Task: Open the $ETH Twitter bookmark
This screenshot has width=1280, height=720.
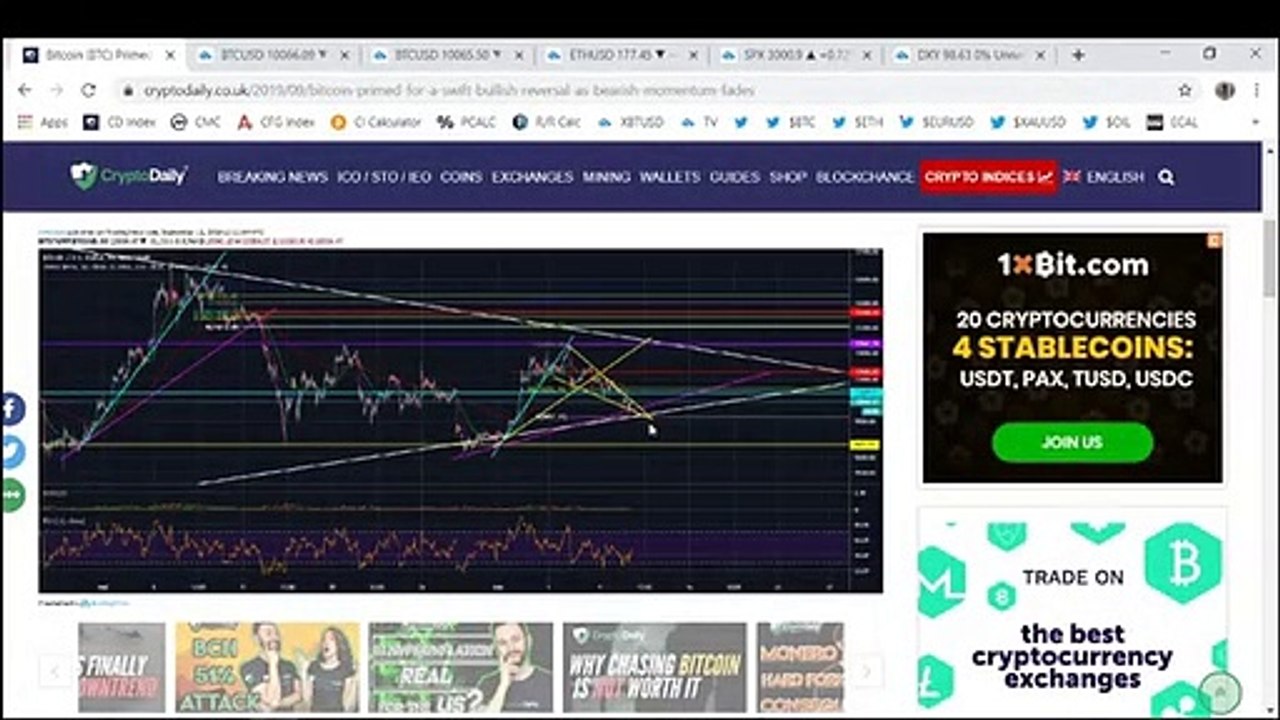Action: click(857, 122)
